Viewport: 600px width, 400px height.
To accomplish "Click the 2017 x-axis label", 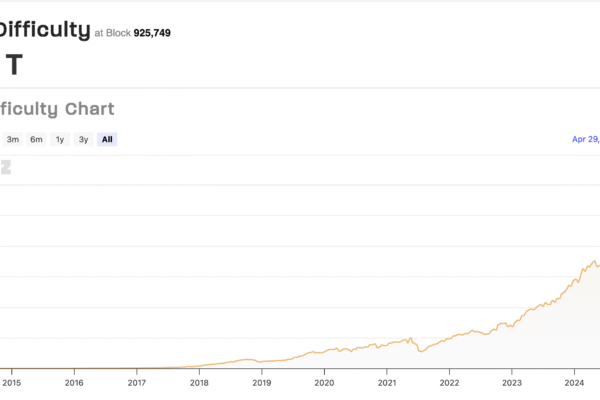I will (136, 381).
